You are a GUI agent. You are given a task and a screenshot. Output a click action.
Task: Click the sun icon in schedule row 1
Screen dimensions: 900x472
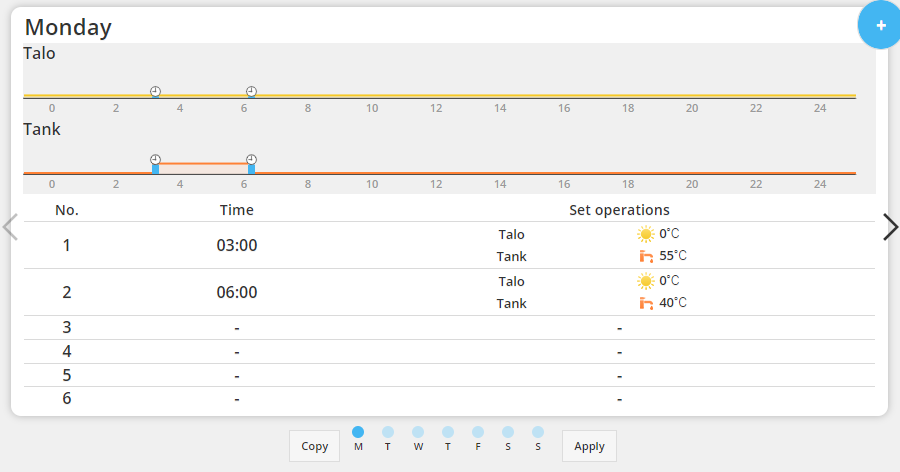646,234
